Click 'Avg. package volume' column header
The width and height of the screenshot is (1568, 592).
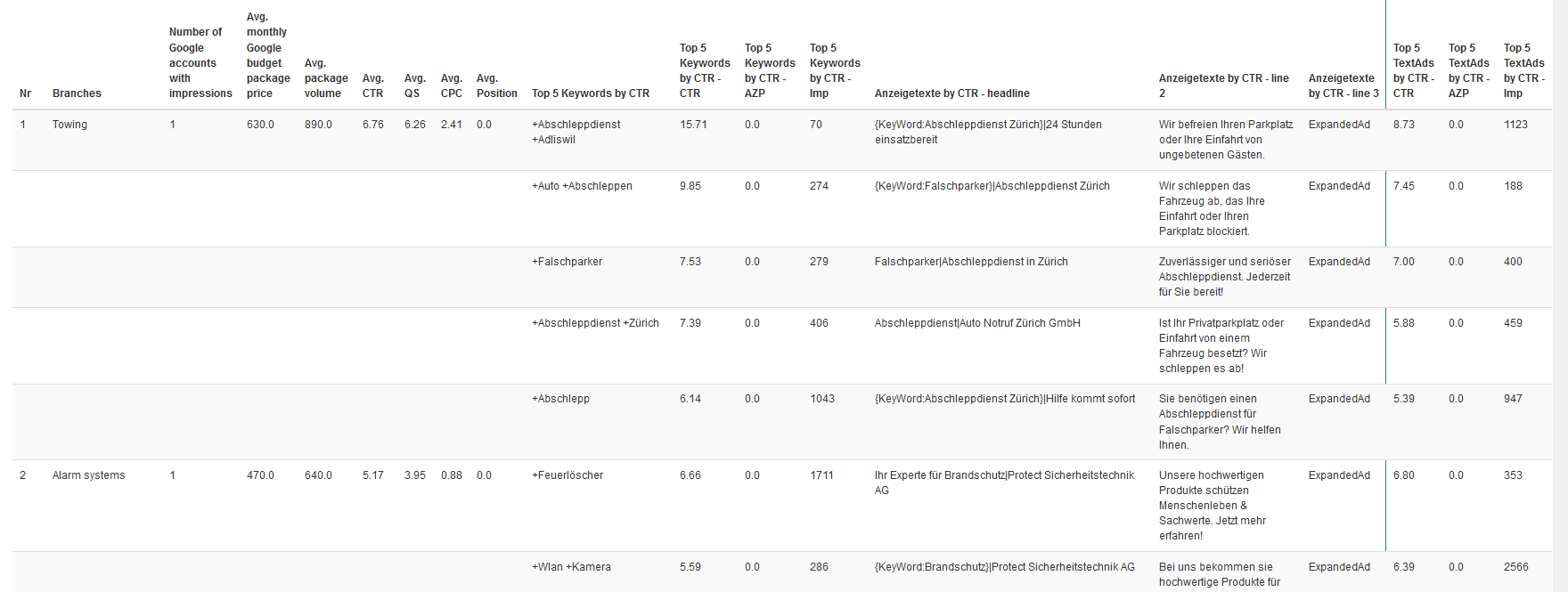326,78
